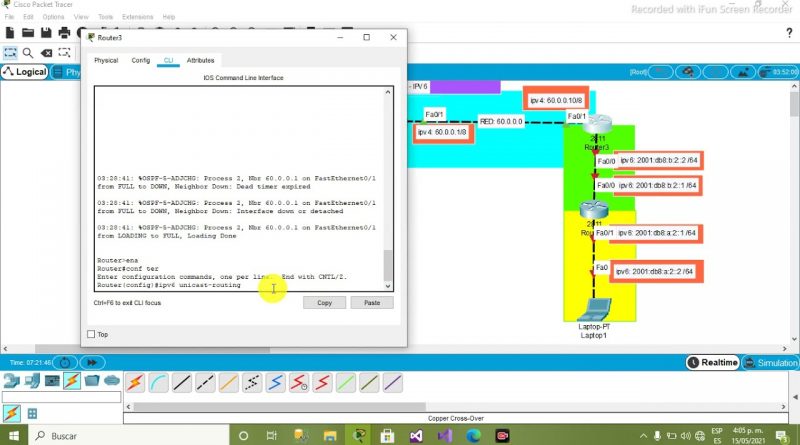Click the Viewport clock icon
Image resolution: width=800 pixels, height=445 pixels.
click(778, 72)
